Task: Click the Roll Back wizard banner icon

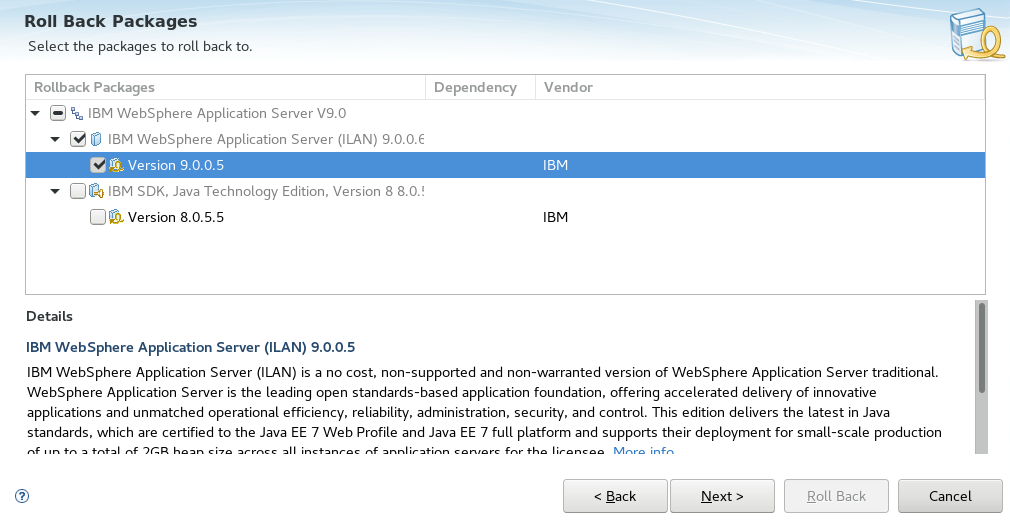Action: [x=977, y=34]
